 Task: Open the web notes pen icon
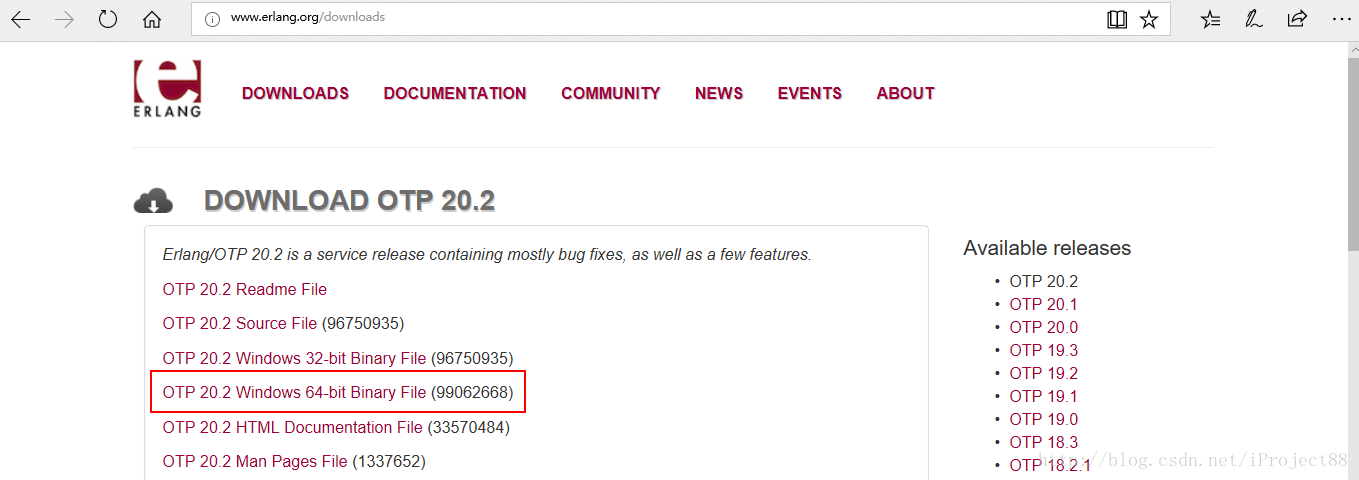1253,19
